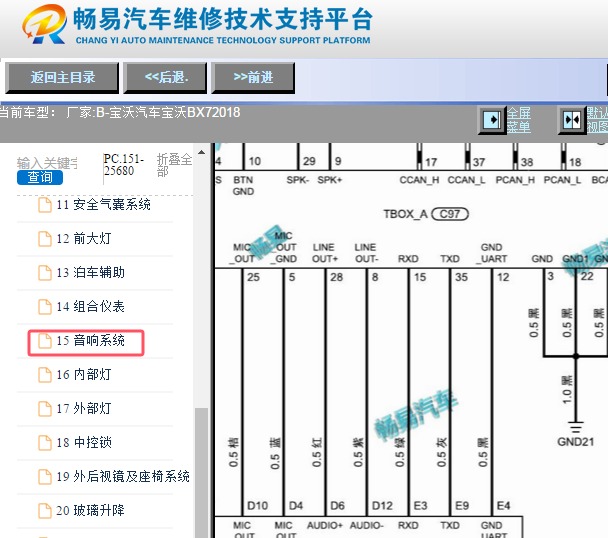Viewport: 608px width, 538px height.
Task: Open the 默认视图 link
Action: (597, 120)
